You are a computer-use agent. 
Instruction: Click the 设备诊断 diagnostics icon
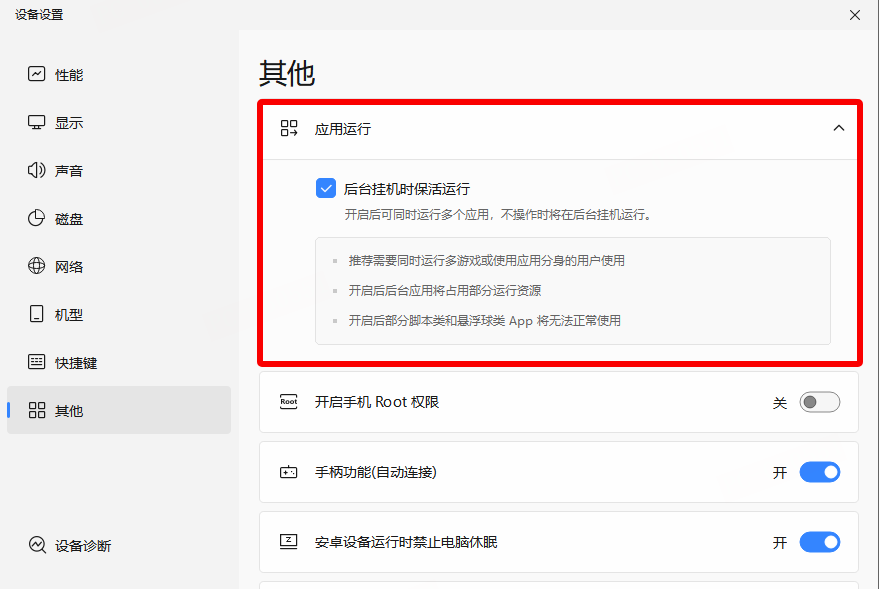pos(37,545)
